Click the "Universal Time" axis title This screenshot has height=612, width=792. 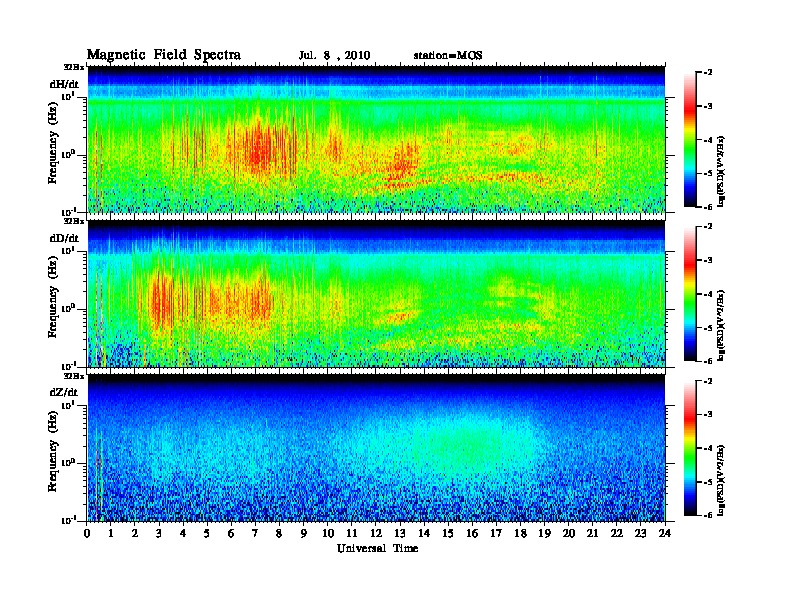coord(377,548)
